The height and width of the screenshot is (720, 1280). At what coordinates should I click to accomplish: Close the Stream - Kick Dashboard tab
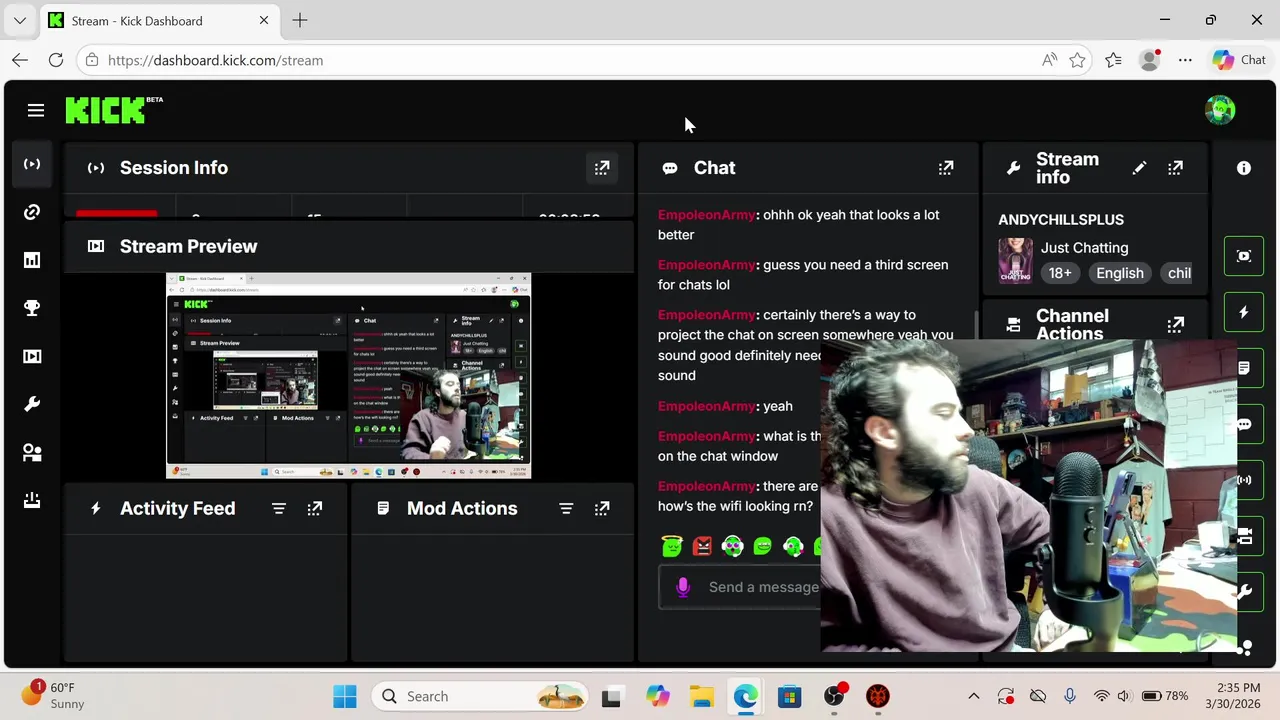264,20
